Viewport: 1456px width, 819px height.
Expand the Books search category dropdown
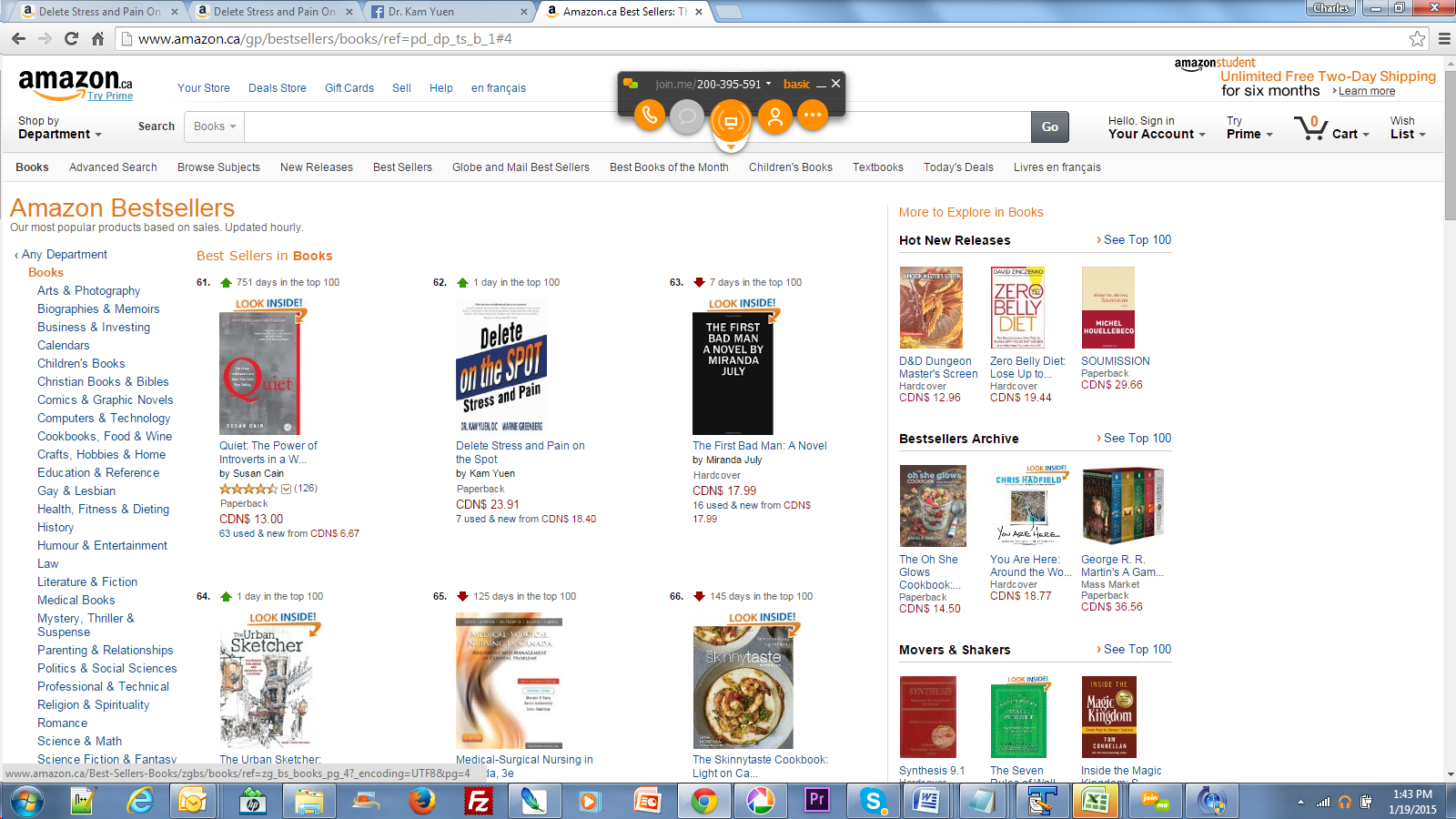pos(215,126)
